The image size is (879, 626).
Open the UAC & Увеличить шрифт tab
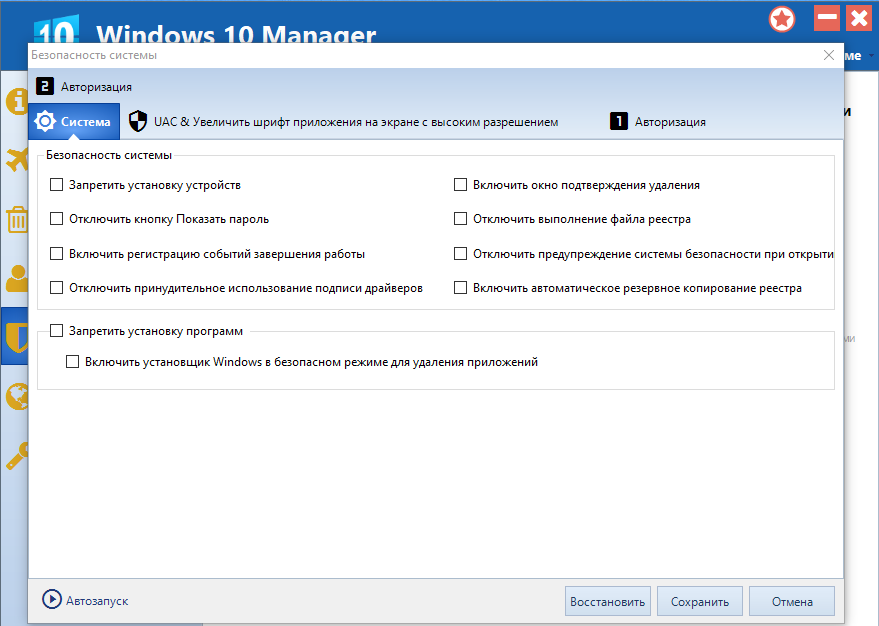(344, 121)
